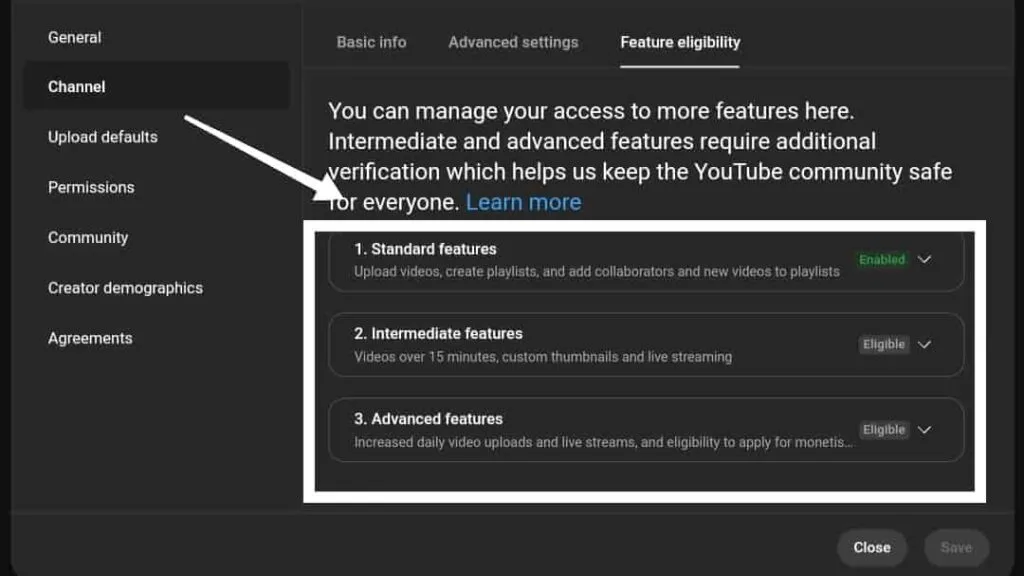Image resolution: width=1024 pixels, height=576 pixels.
Task: Open the Agreements section
Action: click(x=89, y=338)
